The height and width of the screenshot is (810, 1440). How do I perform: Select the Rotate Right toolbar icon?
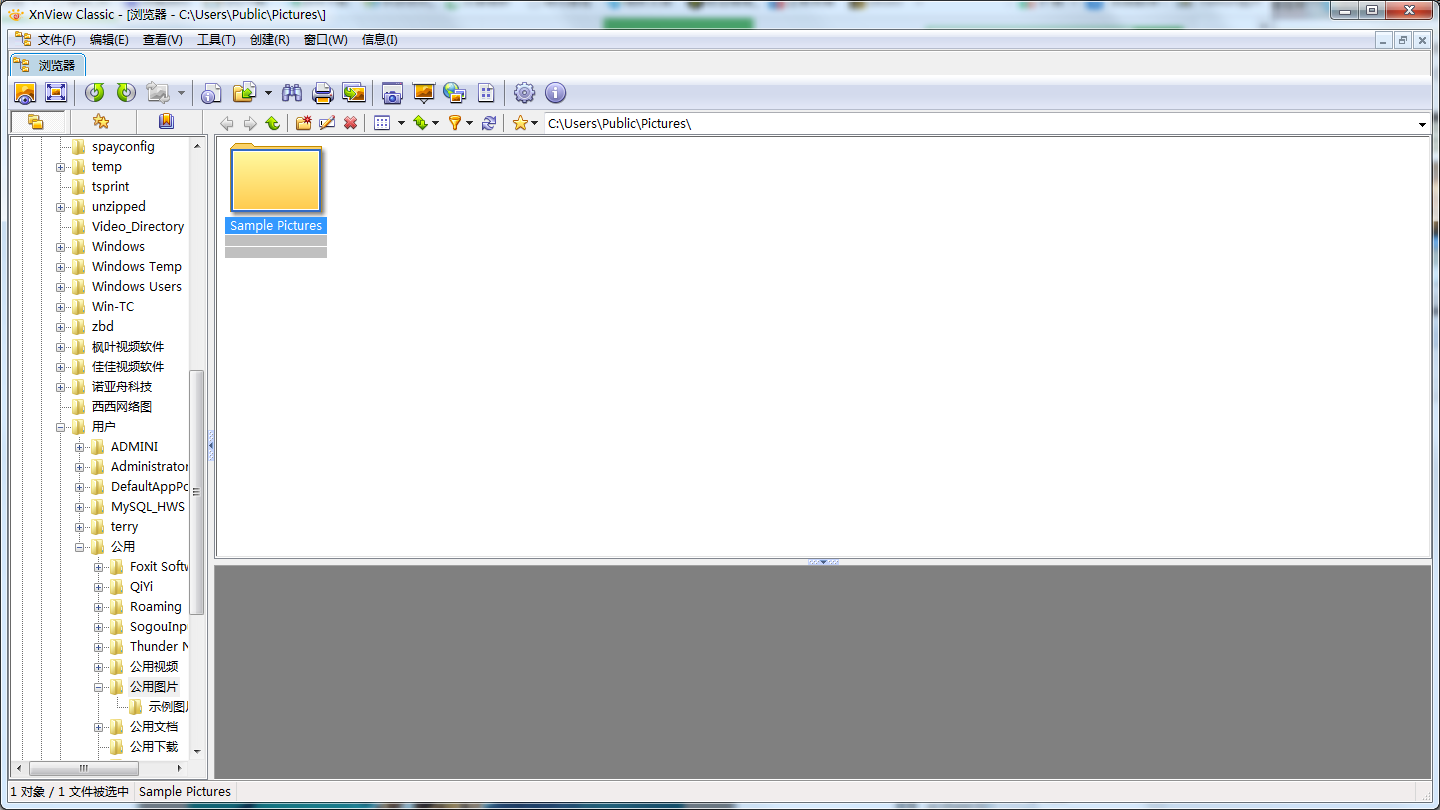(123, 92)
